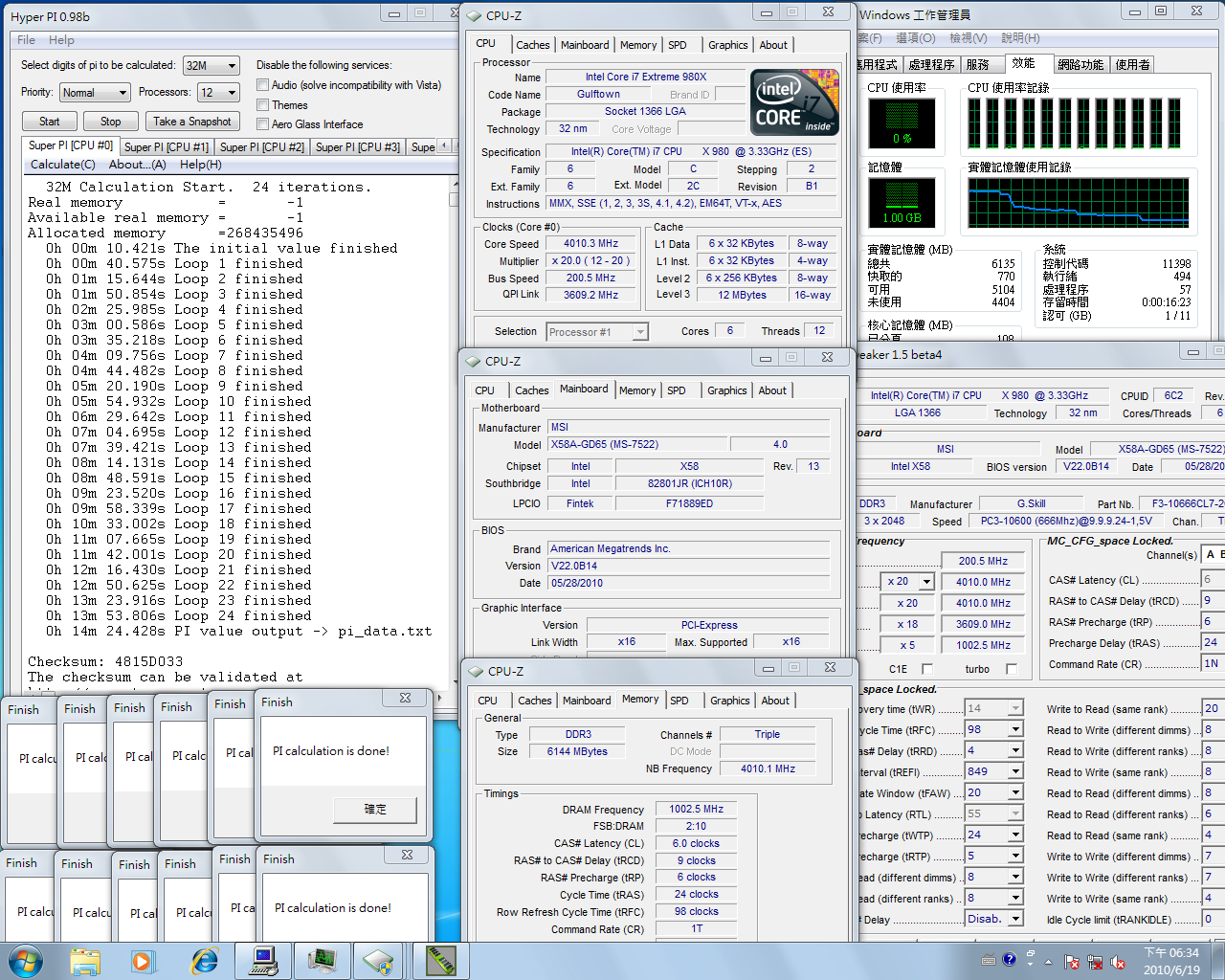
Task: Click the Command Rate field 1N
Action: pos(1212,664)
